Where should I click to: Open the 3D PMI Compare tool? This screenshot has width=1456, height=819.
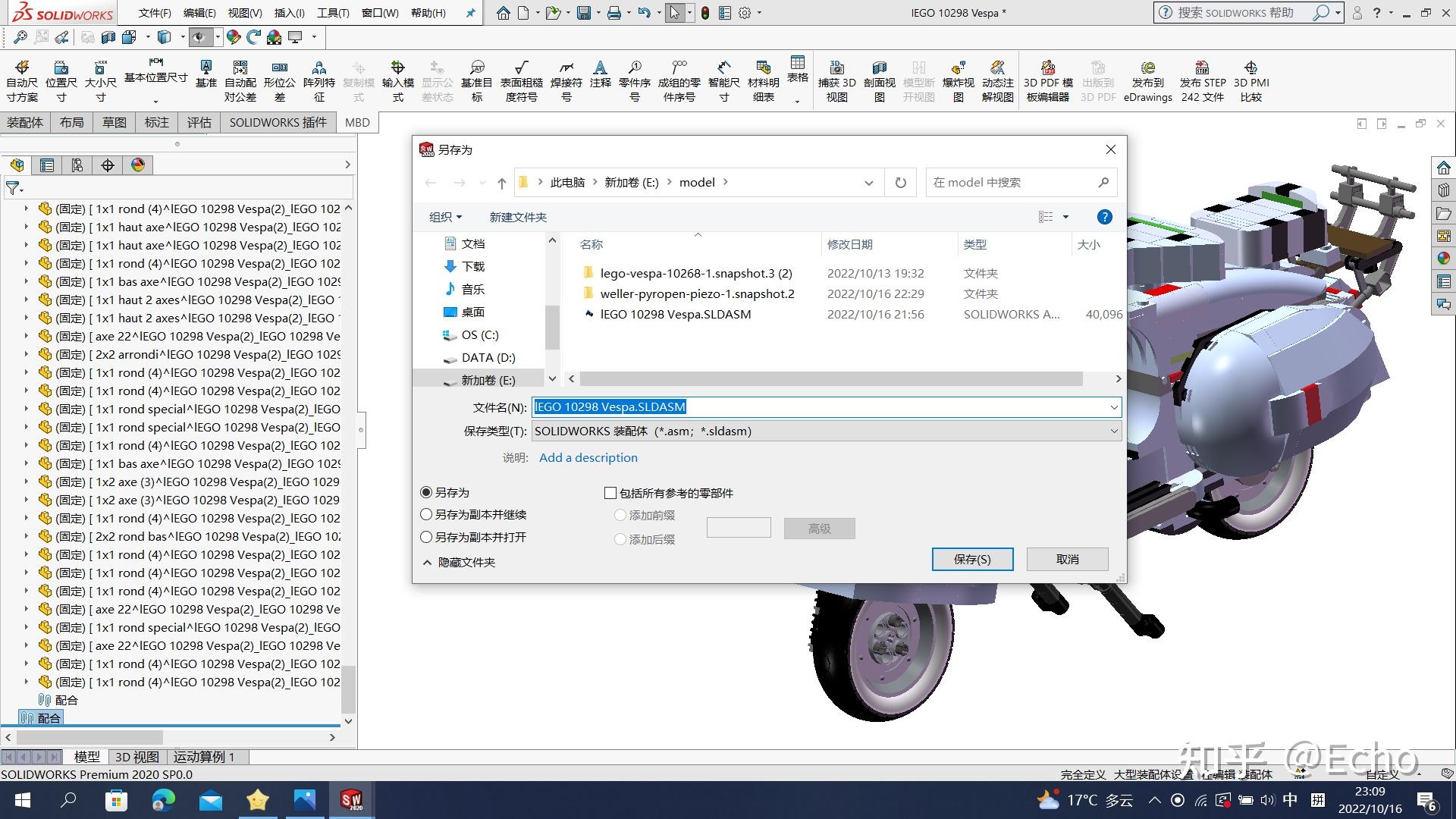[x=1251, y=81]
